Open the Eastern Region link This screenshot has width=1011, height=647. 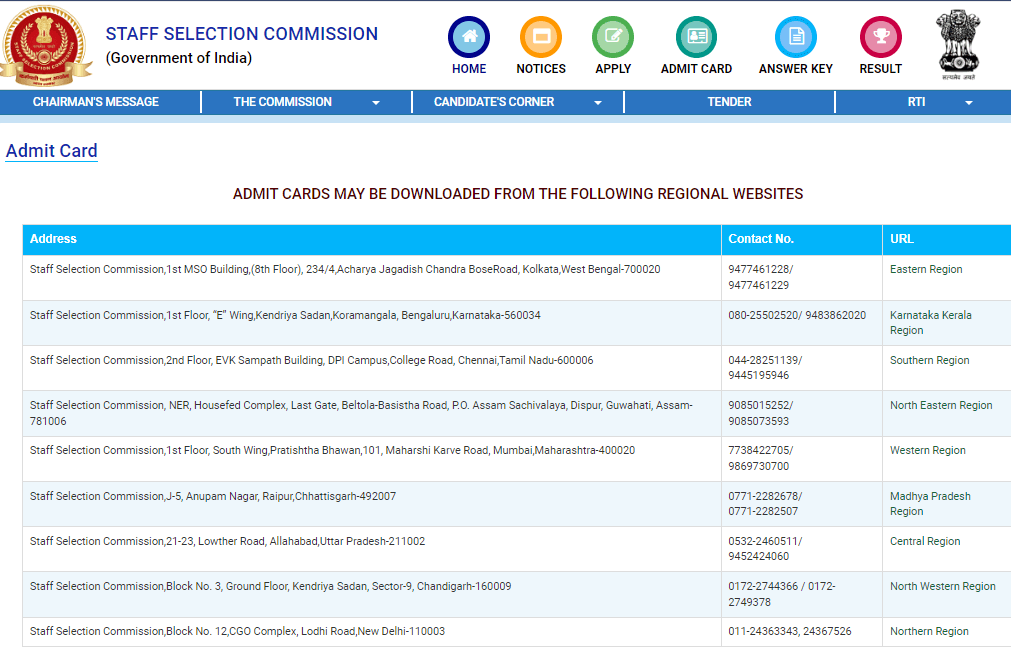926,269
